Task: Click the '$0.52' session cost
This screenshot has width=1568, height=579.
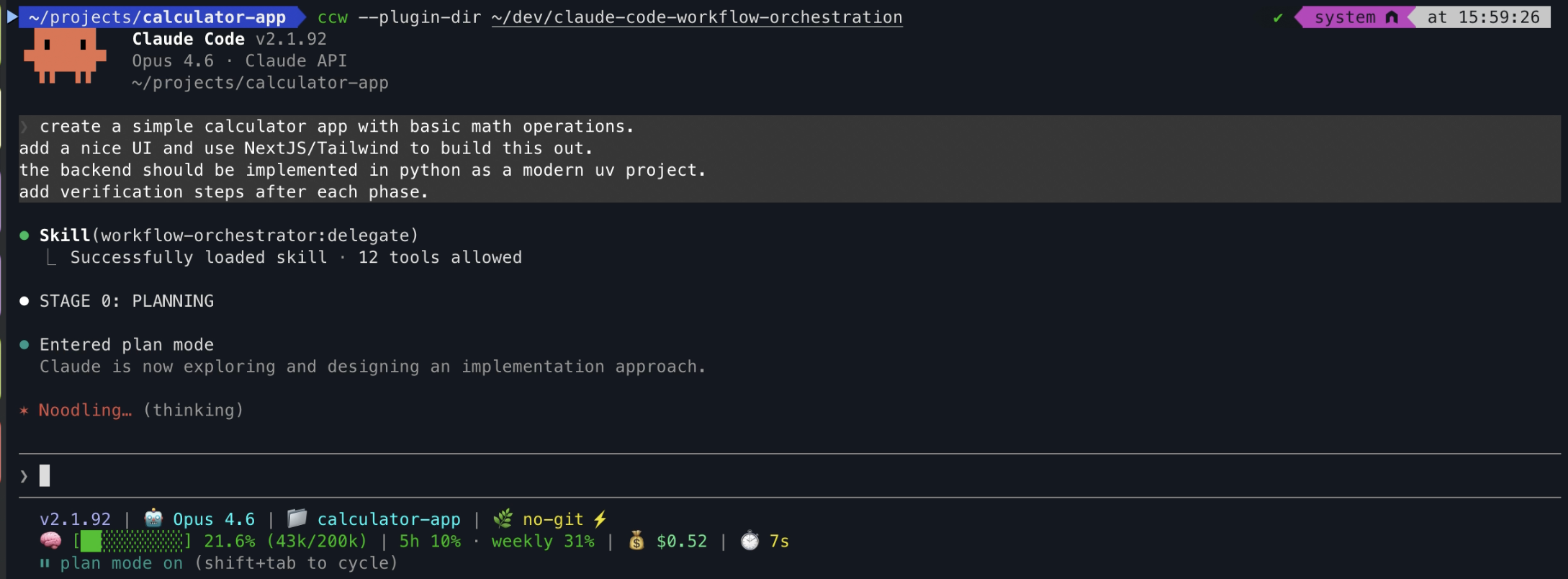Action: click(x=682, y=541)
